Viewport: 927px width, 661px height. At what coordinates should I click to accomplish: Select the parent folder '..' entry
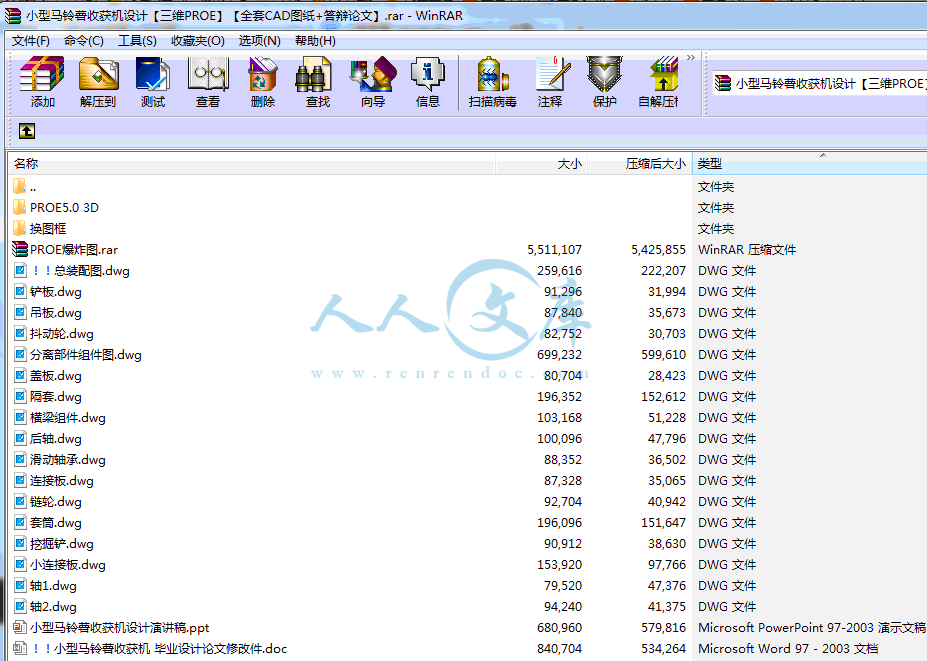pyautogui.click(x=24, y=187)
